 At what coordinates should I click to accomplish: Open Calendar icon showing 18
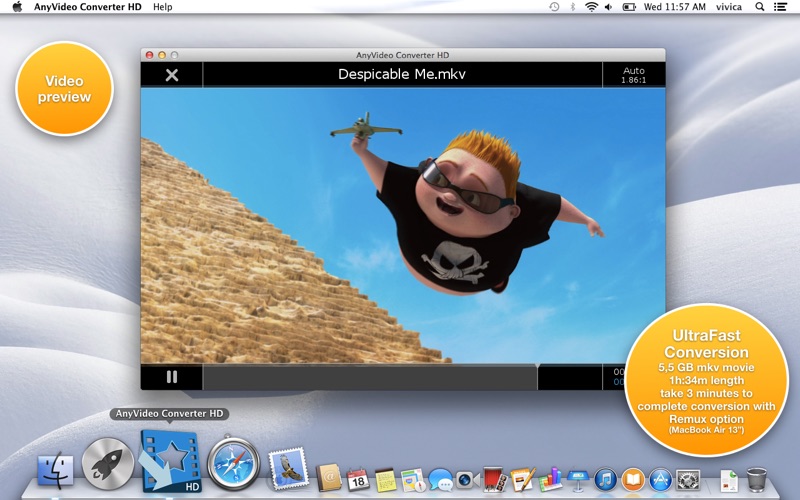coord(358,479)
